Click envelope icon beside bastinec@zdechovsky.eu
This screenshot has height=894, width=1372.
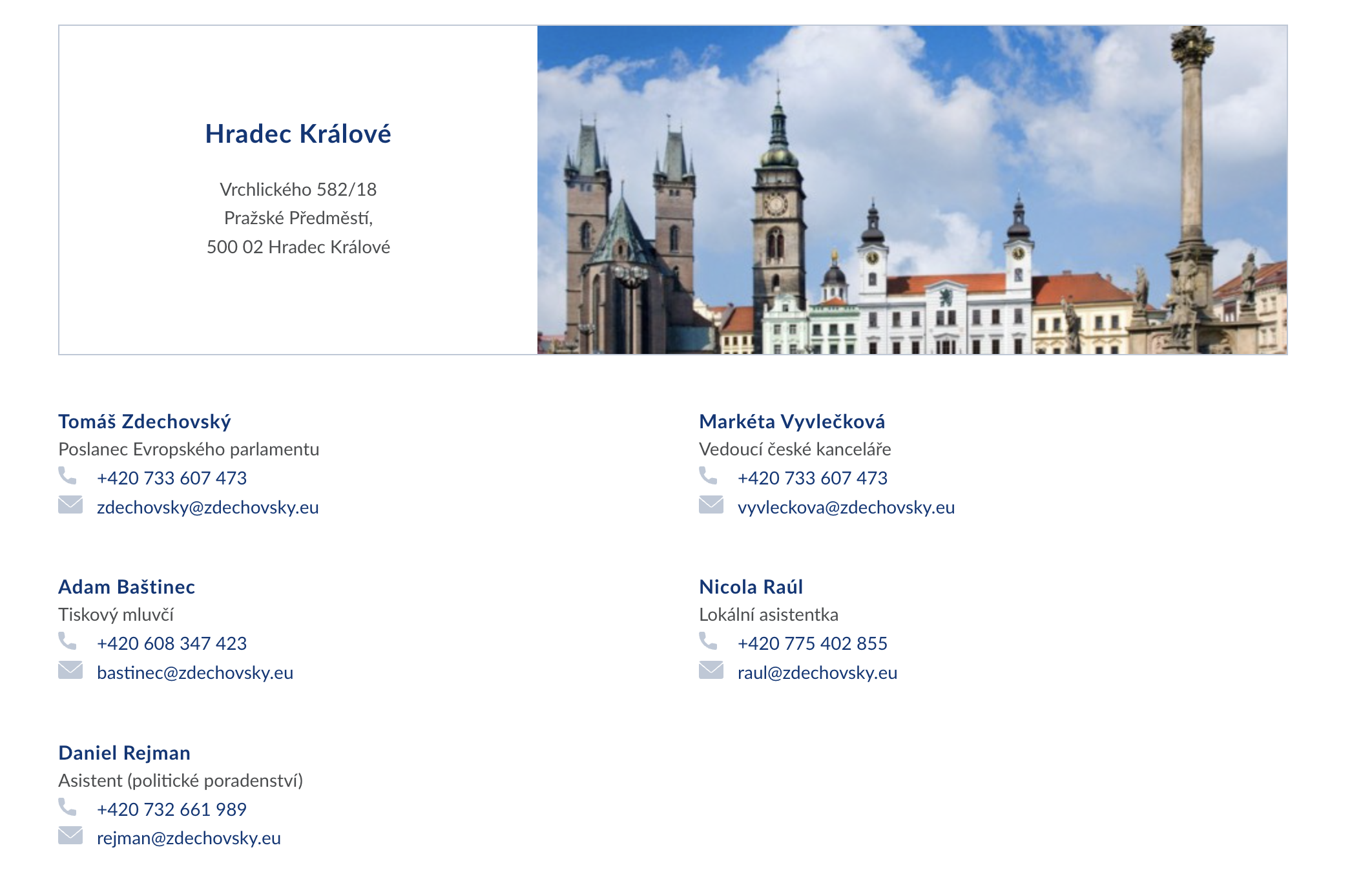(x=70, y=670)
